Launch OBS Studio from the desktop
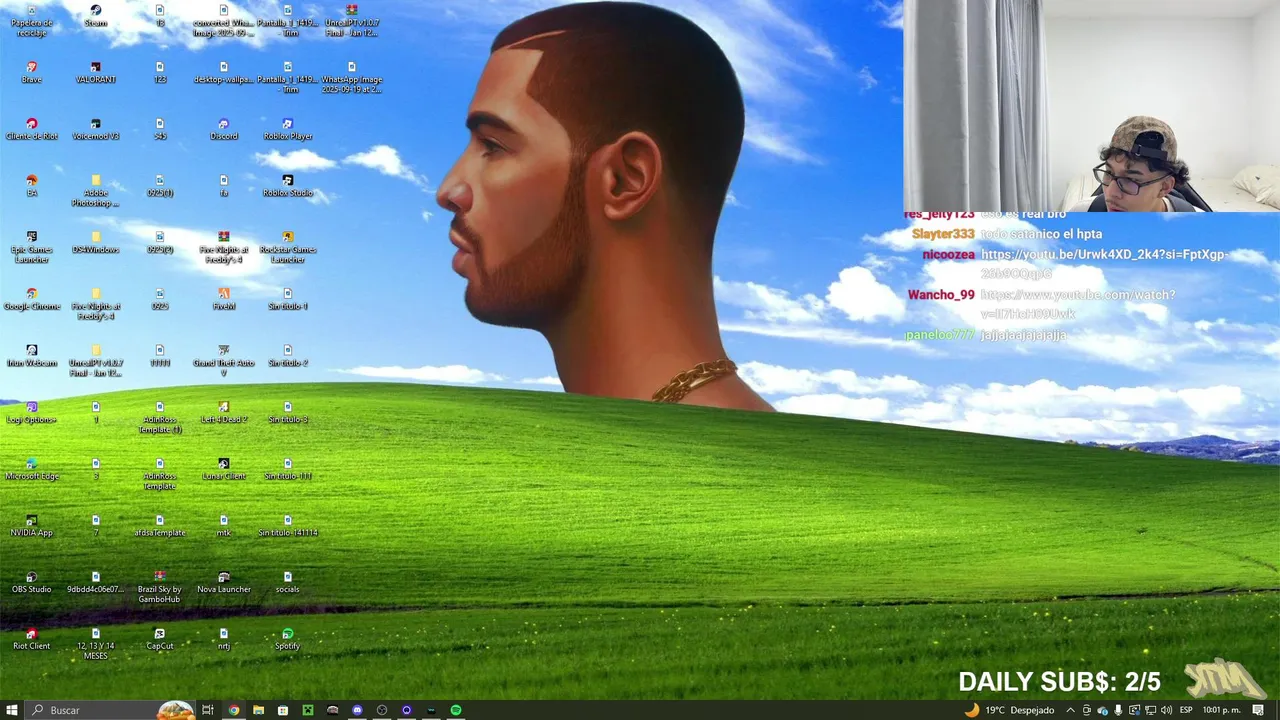The image size is (1280, 720). [x=31, y=583]
